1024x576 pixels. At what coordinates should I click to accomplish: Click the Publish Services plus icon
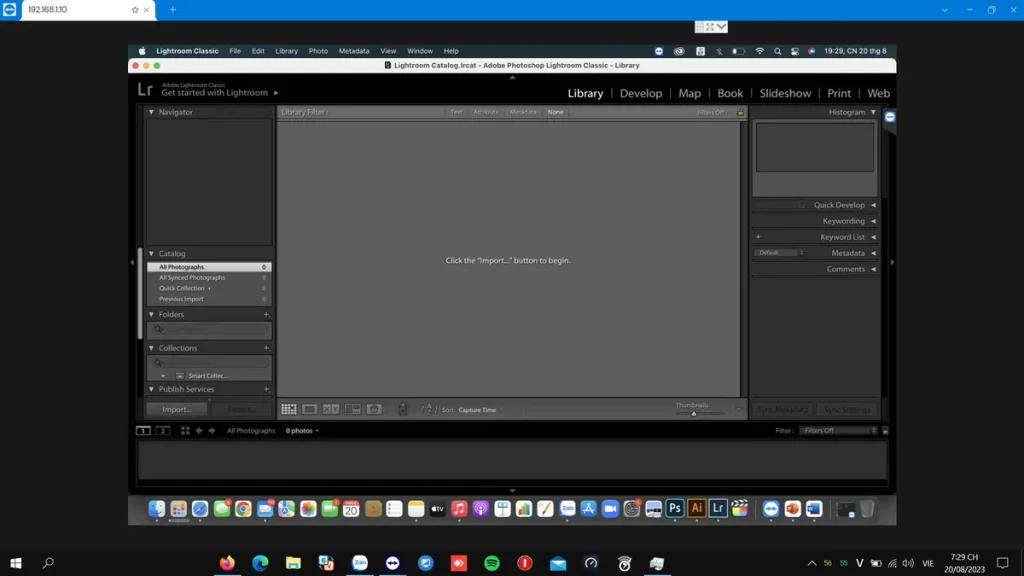click(x=266, y=389)
